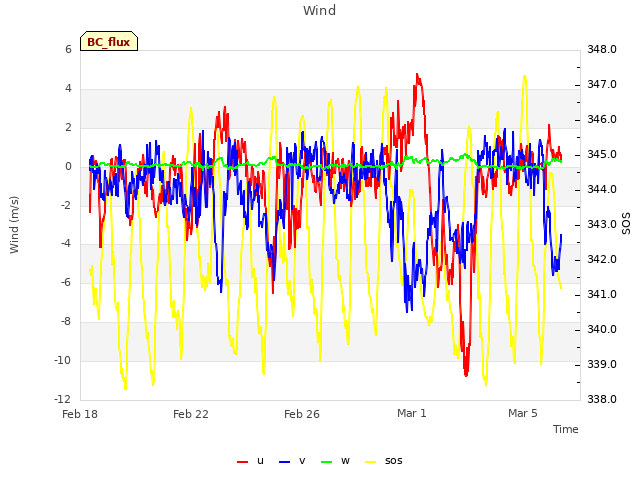Click the rotated 'sos' right axis title
Viewport: 640px width, 480px height.
[626, 224]
